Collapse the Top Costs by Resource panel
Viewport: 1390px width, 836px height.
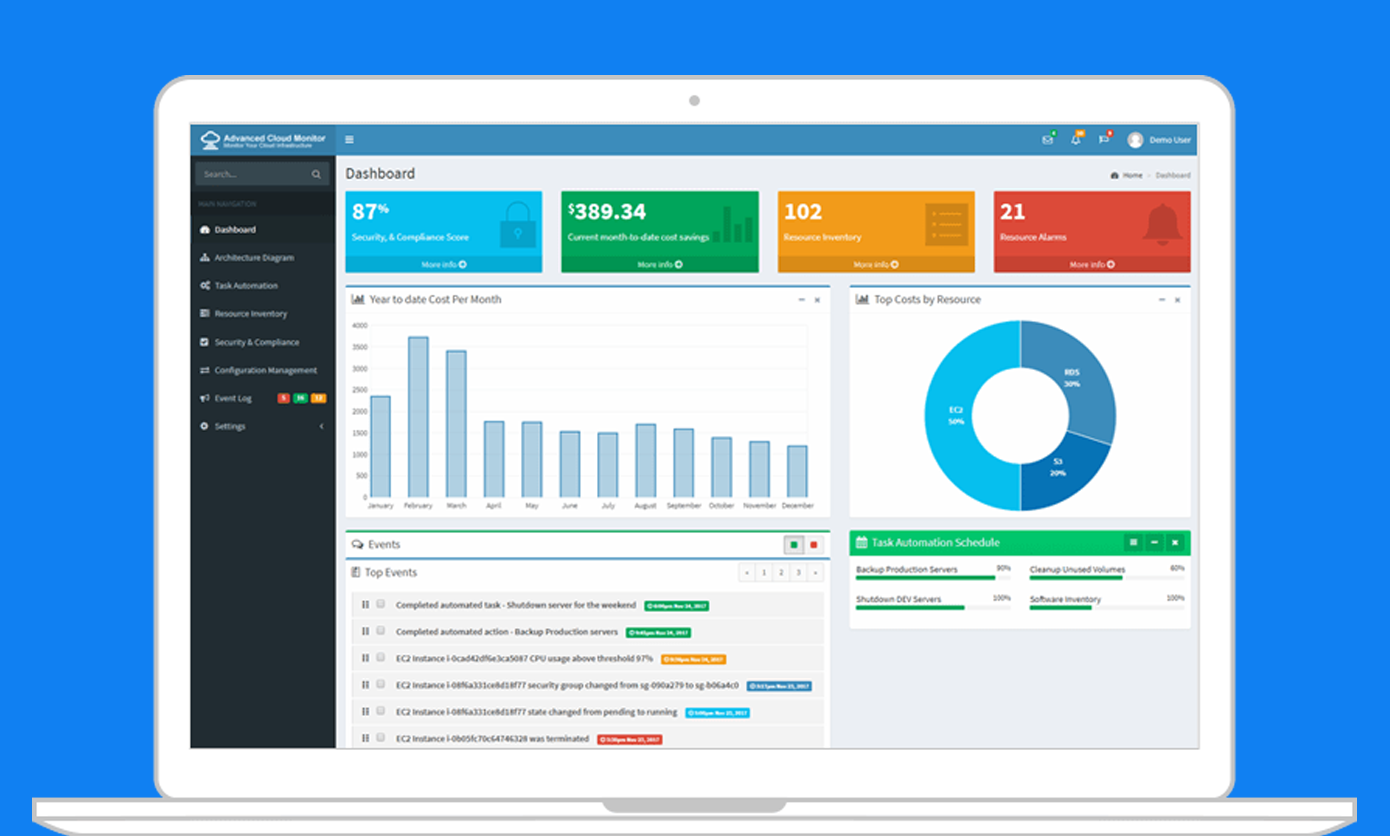[x=1161, y=300]
